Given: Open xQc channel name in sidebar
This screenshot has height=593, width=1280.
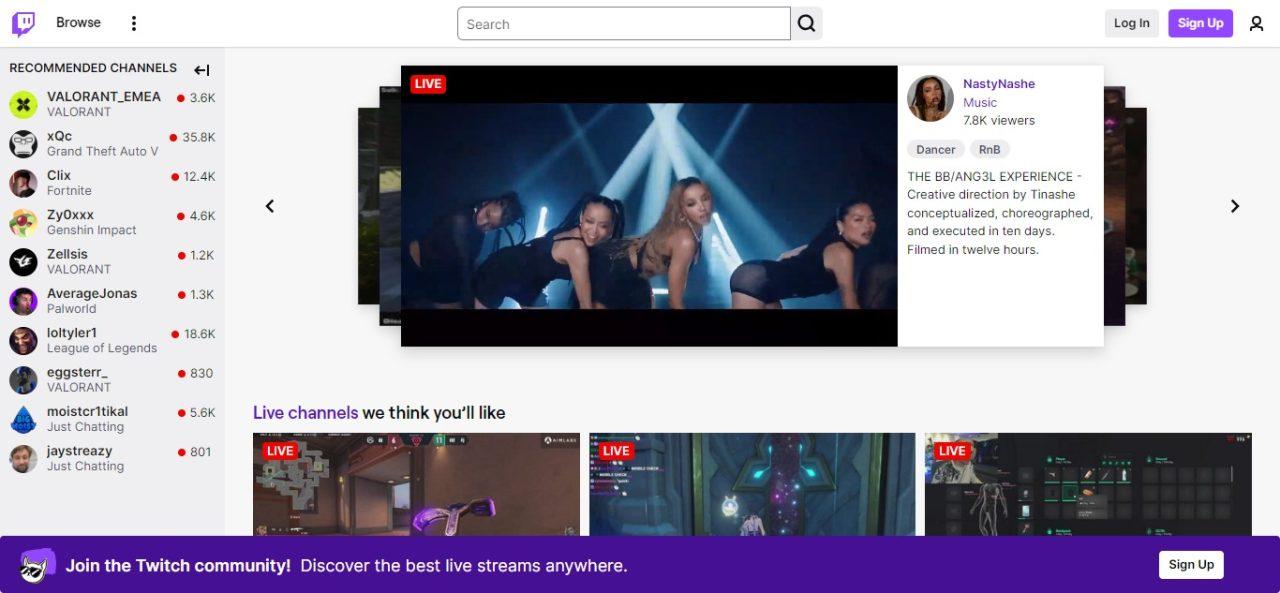Looking at the screenshot, I should click(x=59, y=136).
